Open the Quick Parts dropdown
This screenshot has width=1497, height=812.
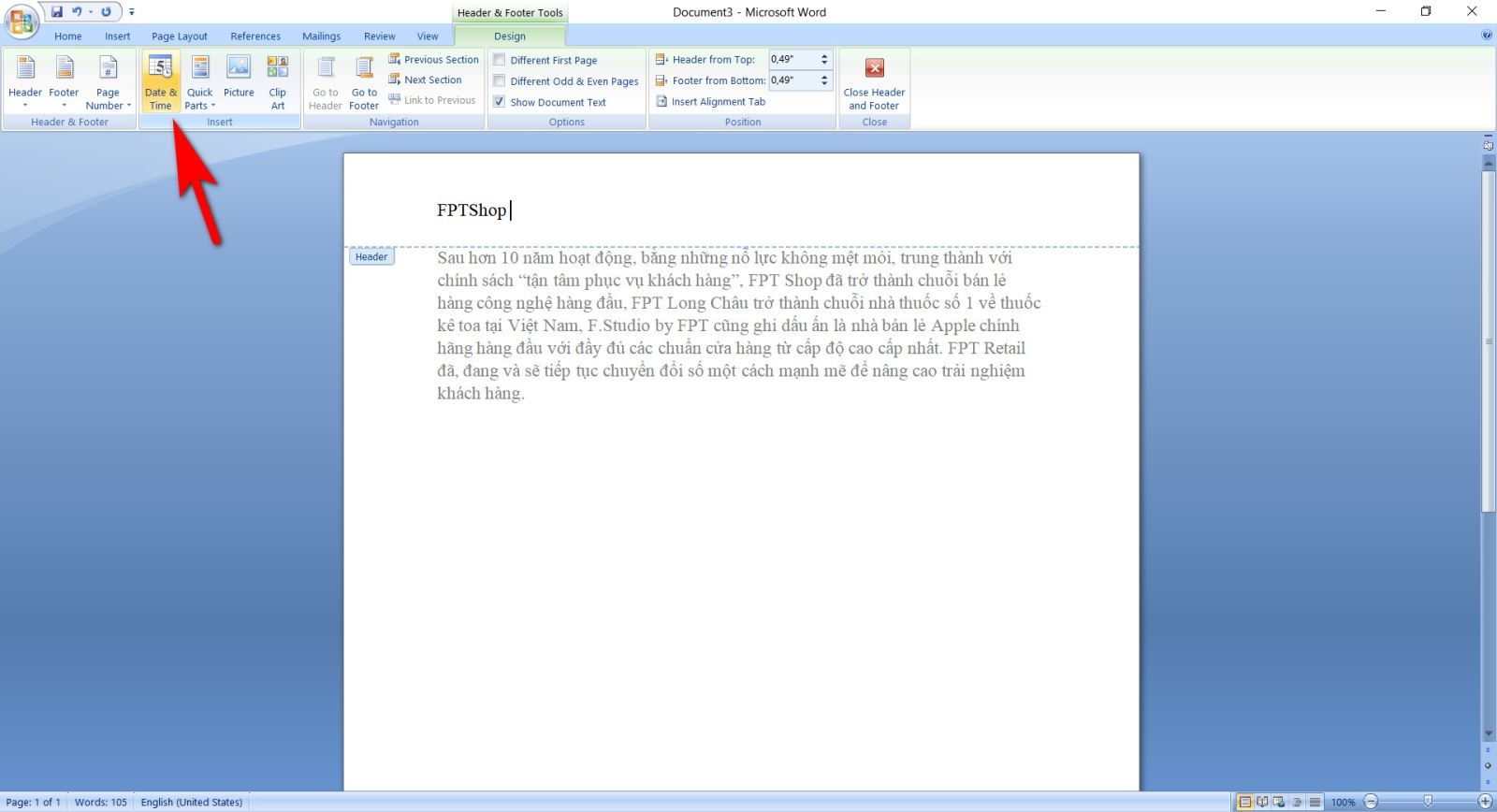(x=199, y=82)
